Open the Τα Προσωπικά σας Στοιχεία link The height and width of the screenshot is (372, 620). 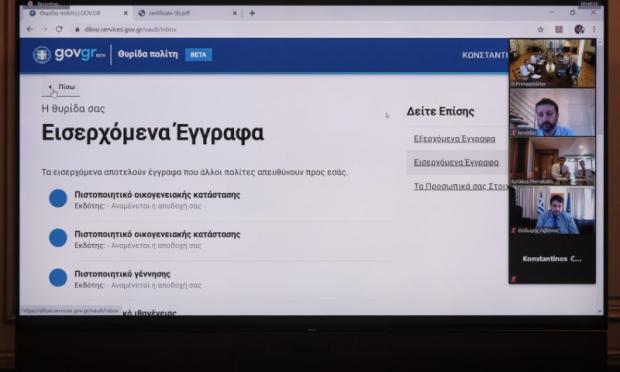pyautogui.click(x=461, y=186)
